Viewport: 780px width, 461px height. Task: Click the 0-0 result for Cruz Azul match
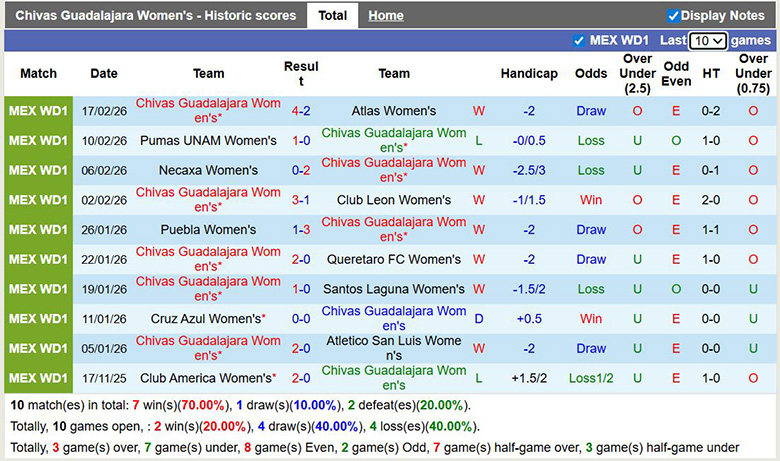[301, 319]
